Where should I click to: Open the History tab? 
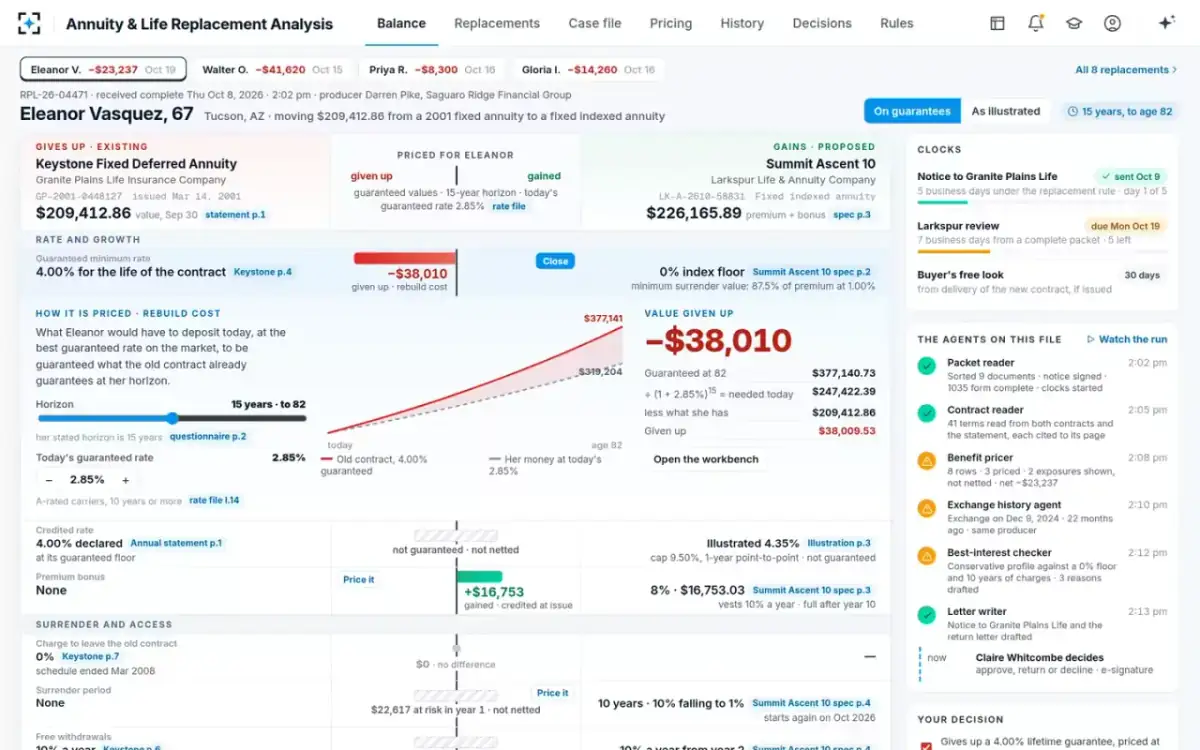coord(742,23)
